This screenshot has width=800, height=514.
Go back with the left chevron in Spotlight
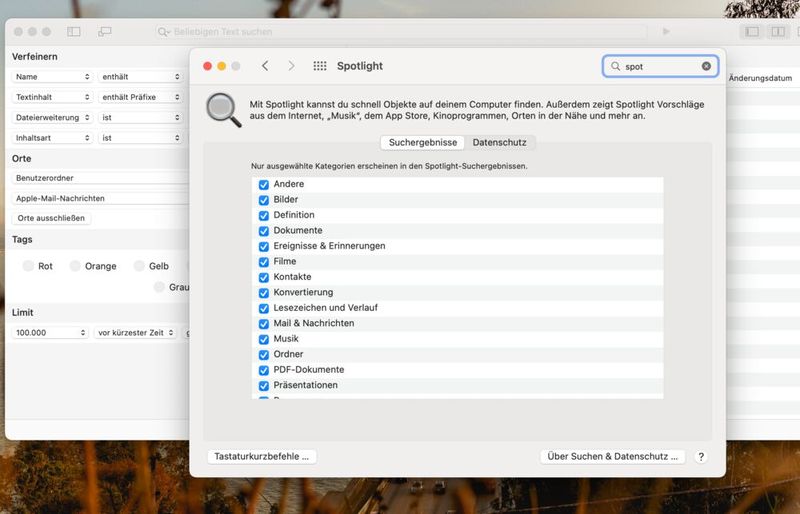point(265,66)
